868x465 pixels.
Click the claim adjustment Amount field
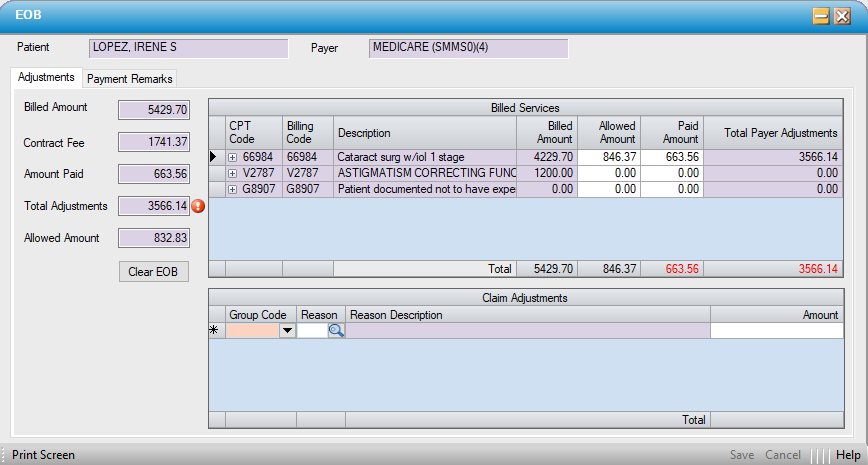click(776, 331)
